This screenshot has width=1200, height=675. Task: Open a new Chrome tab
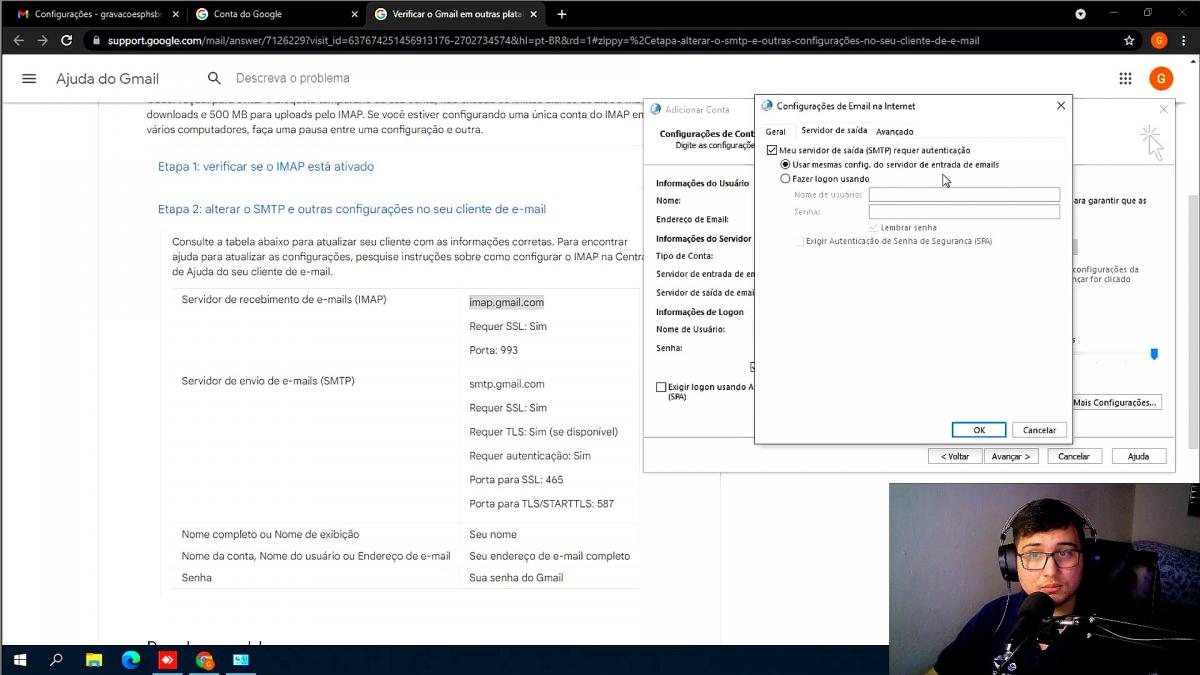[562, 14]
